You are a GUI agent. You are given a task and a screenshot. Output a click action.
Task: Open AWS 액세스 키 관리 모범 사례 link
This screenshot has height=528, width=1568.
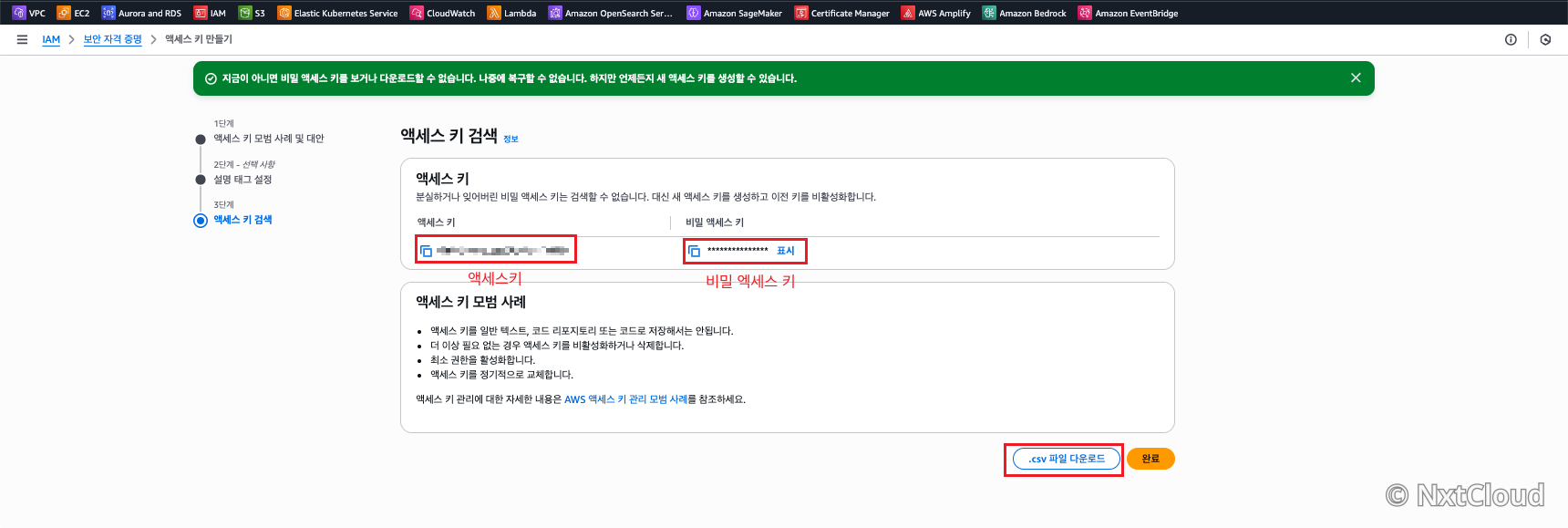625,399
